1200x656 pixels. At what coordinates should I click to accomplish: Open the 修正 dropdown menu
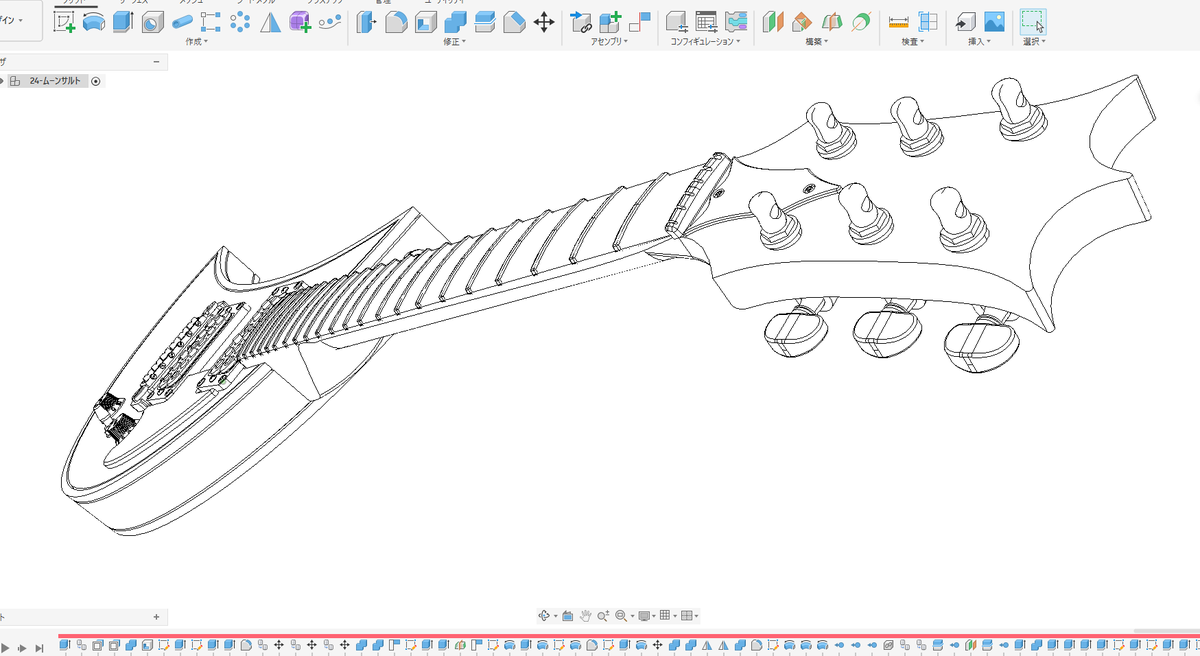click(455, 42)
